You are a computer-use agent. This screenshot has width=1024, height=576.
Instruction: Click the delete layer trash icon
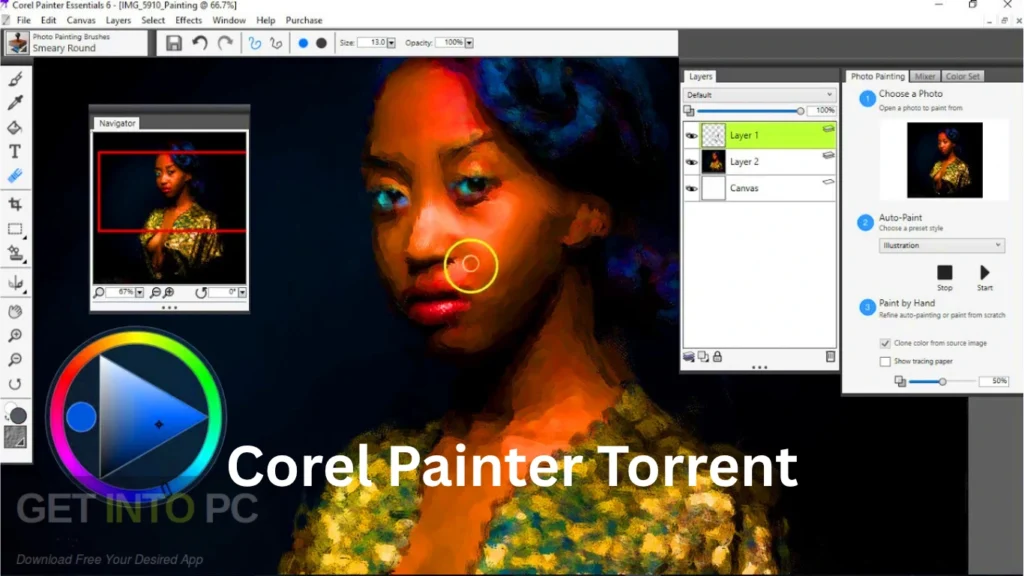tap(829, 356)
